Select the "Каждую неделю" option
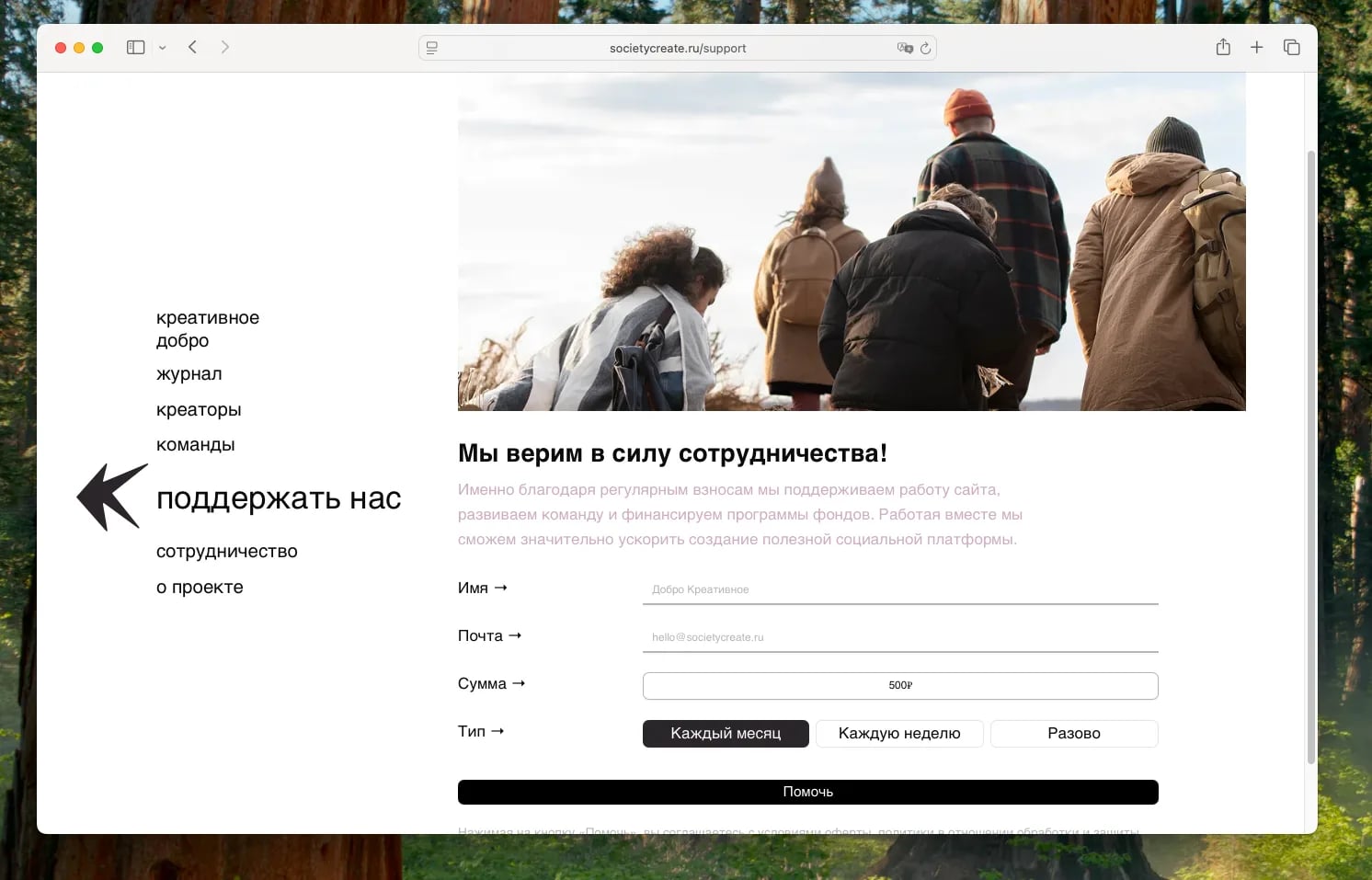This screenshot has width=1372, height=880. pyautogui.click(x=899, y=734)
